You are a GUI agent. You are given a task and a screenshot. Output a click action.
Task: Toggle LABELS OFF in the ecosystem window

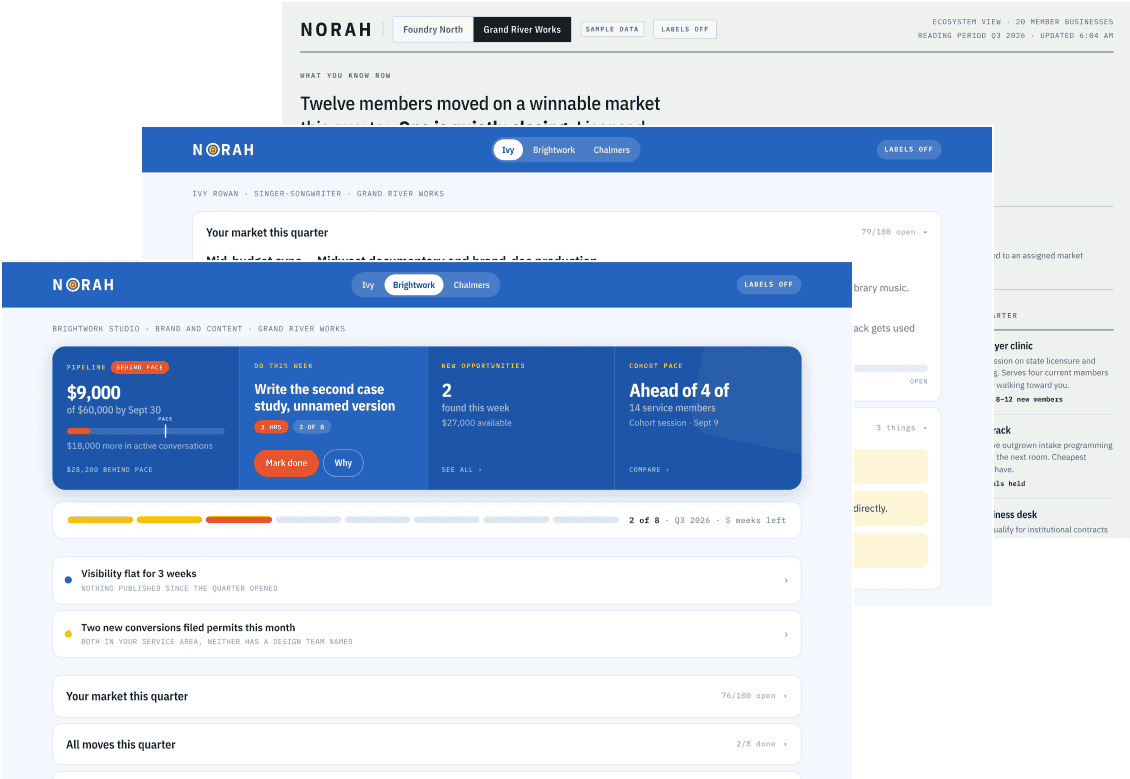pyautogui.click(x=685, y=30)
